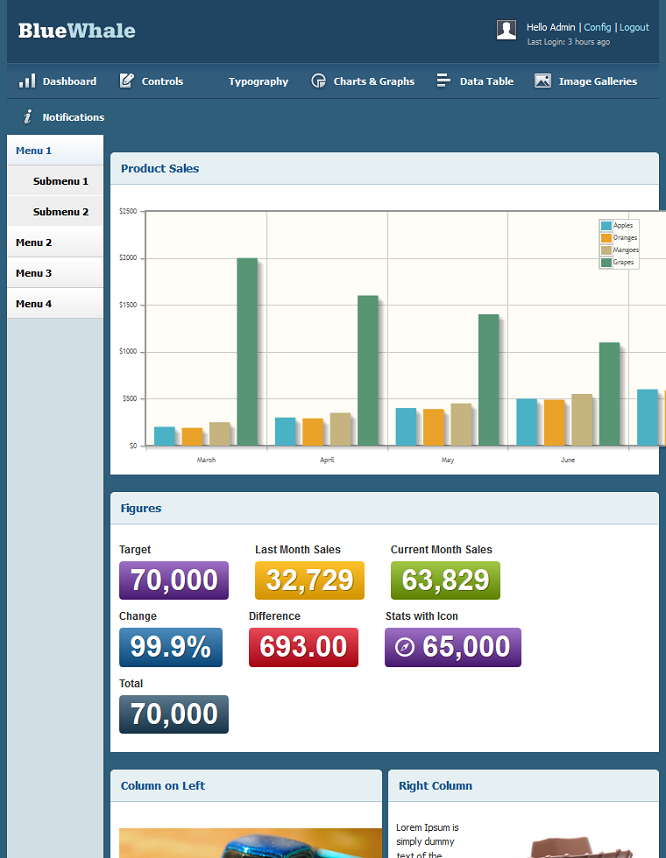
Task: Open the Typography navigation item
Action: coord(258,81)
